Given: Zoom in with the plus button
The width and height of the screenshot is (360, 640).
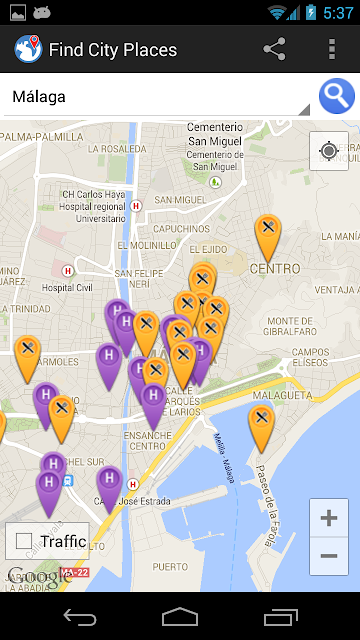Looking at the screenshot, I should coord(329,518).
